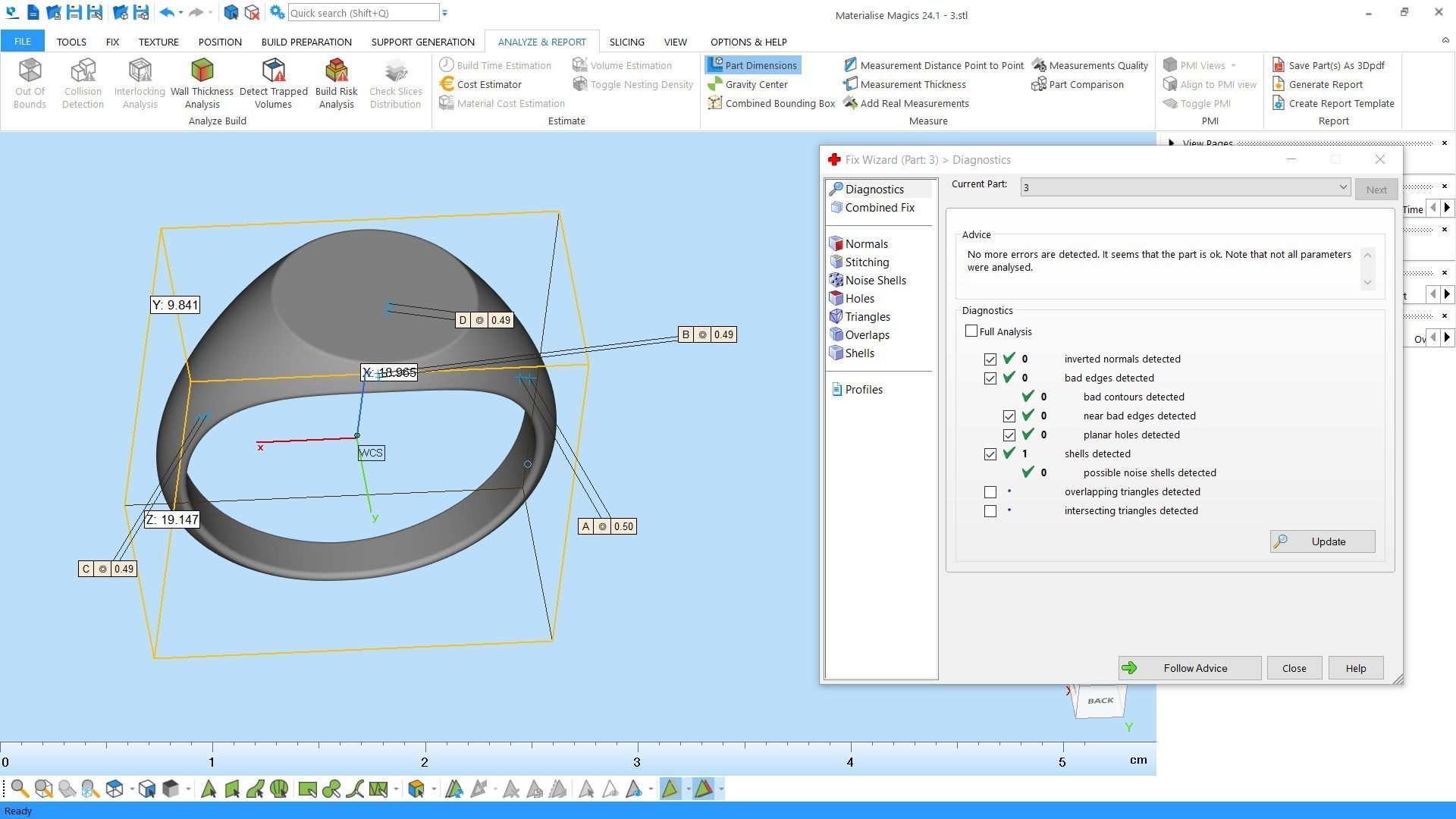
Task: Check overlapping triangles detected box
Action: click(x=990, y=492)
